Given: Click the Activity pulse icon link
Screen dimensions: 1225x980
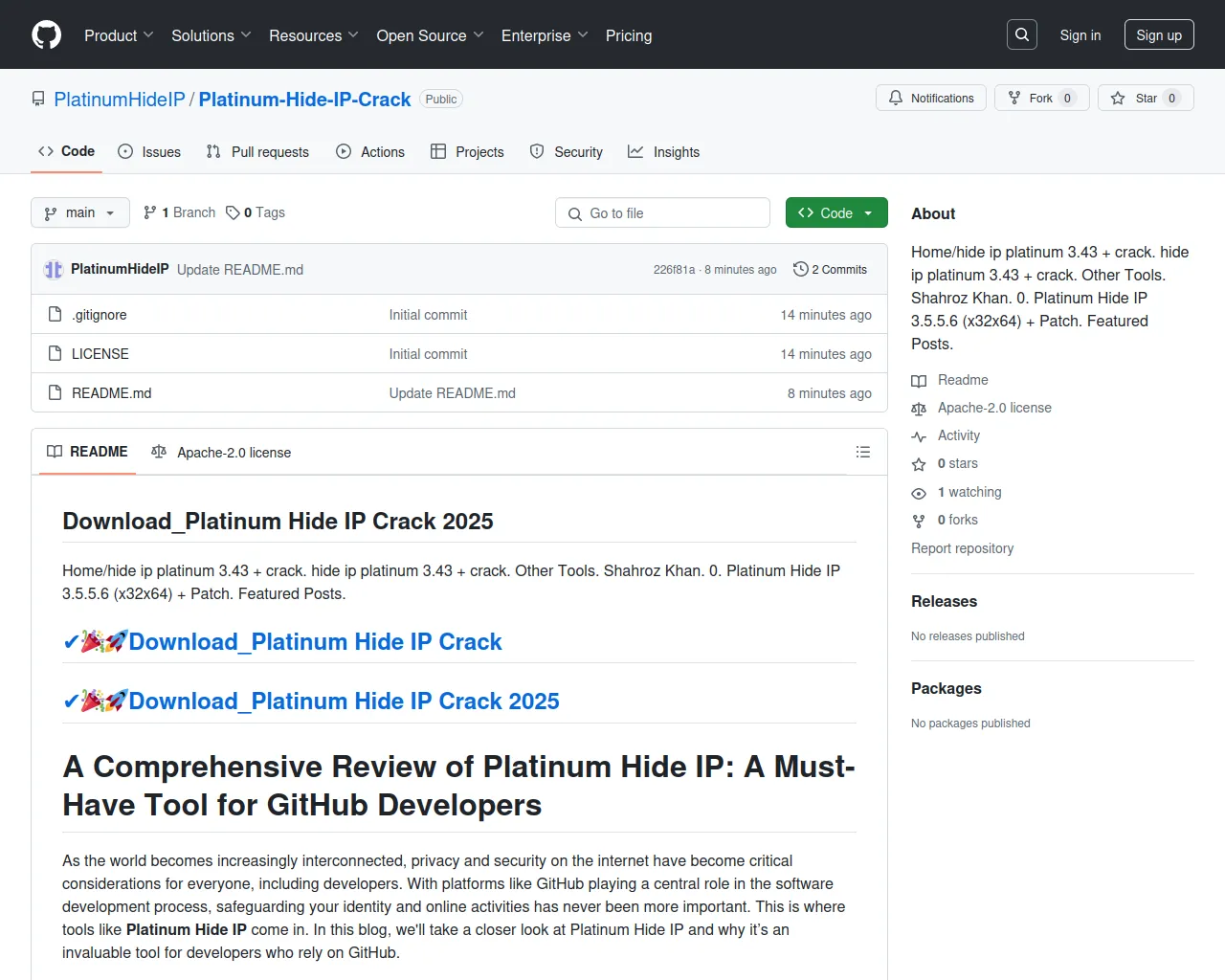Looking at the screenshot, I should coord(919,436).
